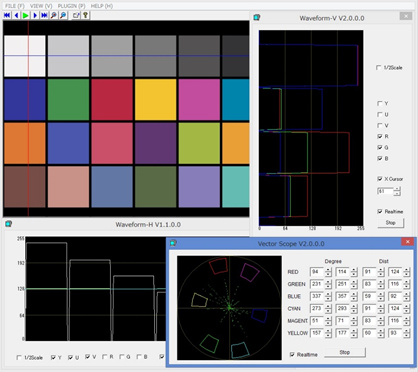The height and width of the screenshot is (372, 418).
Task: Open the FILE (F) menu
Action: (15, 6)
